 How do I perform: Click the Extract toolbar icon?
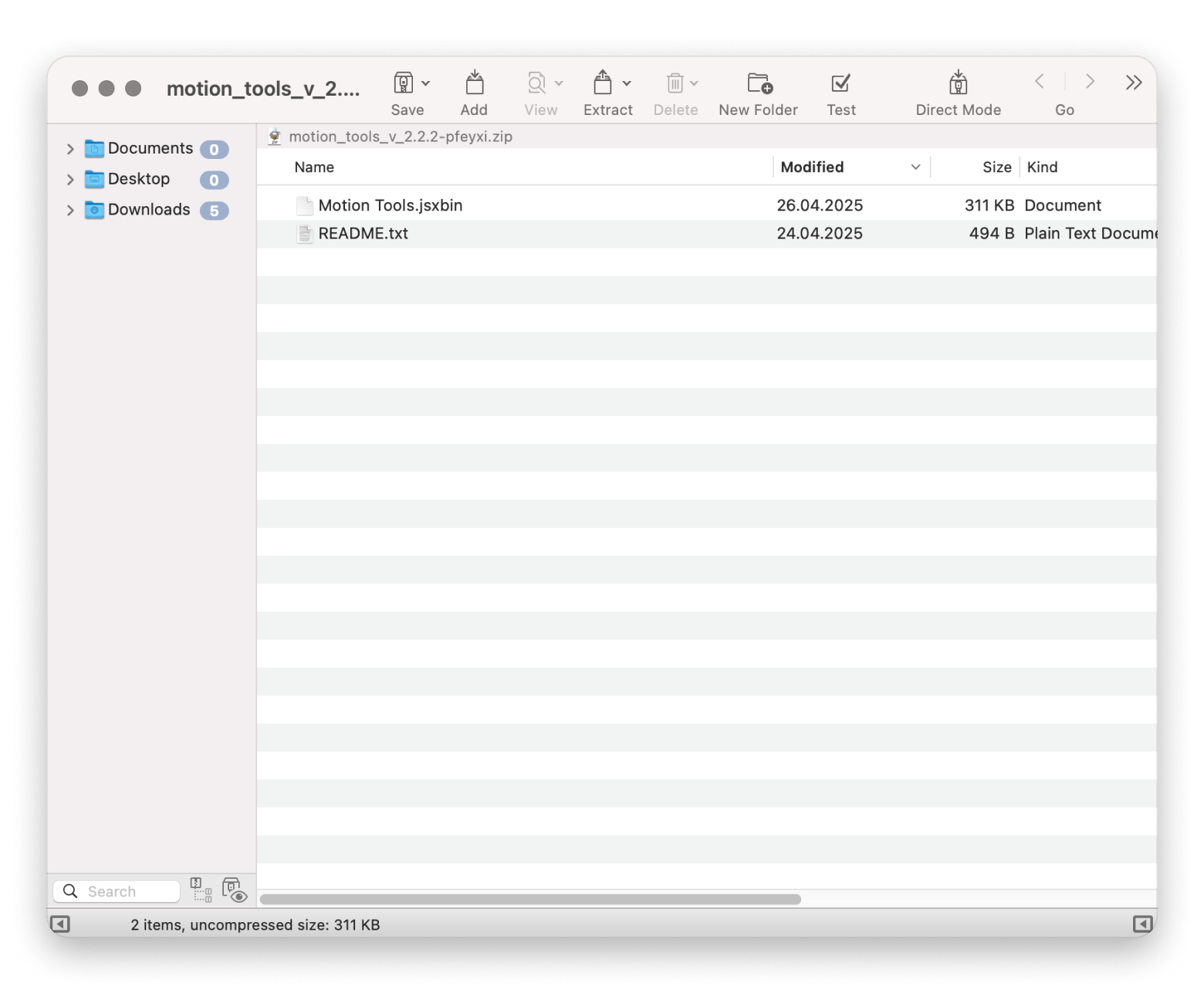[603, 83]
